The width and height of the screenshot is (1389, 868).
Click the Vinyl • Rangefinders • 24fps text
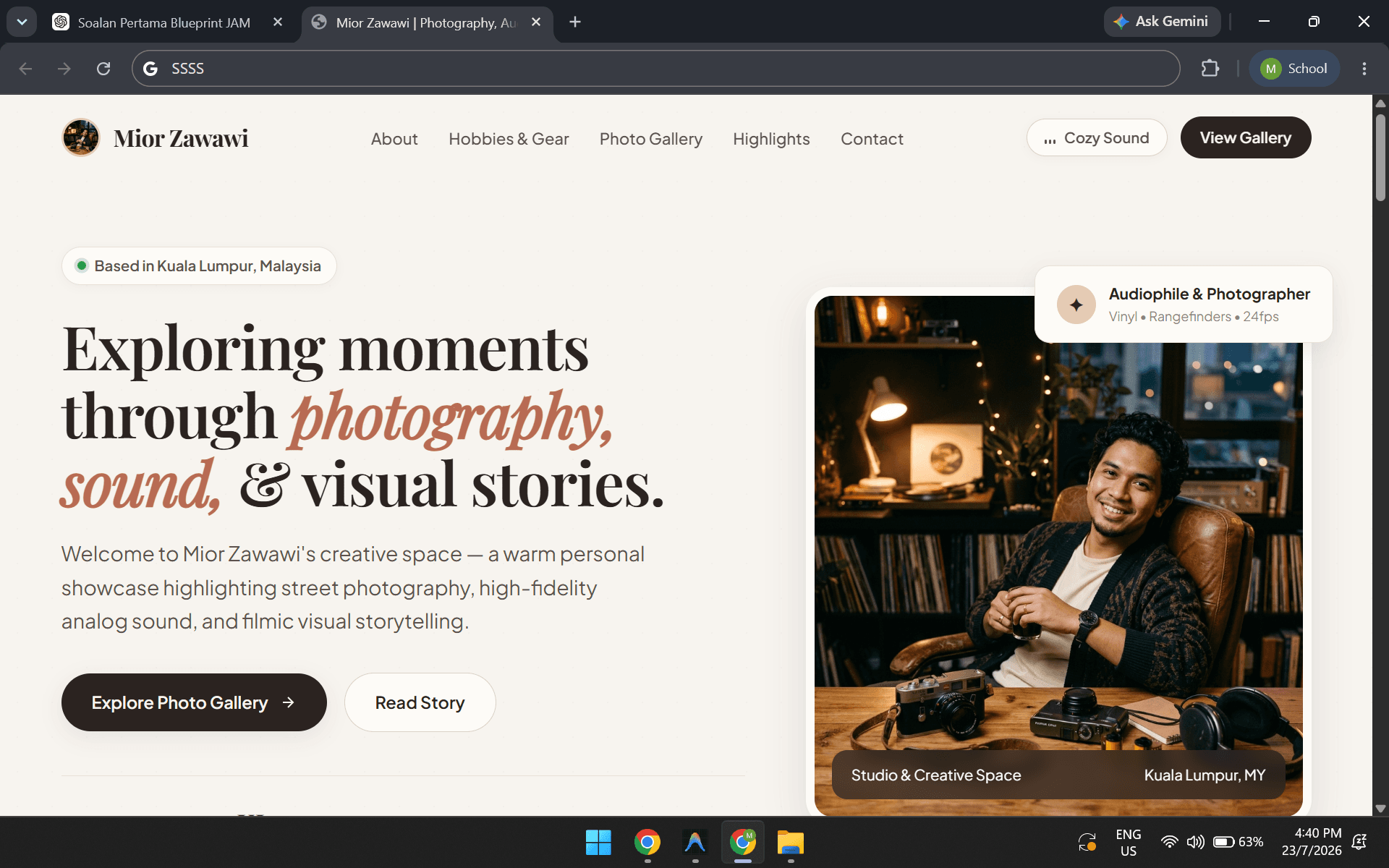click(x=1194, y=317)
